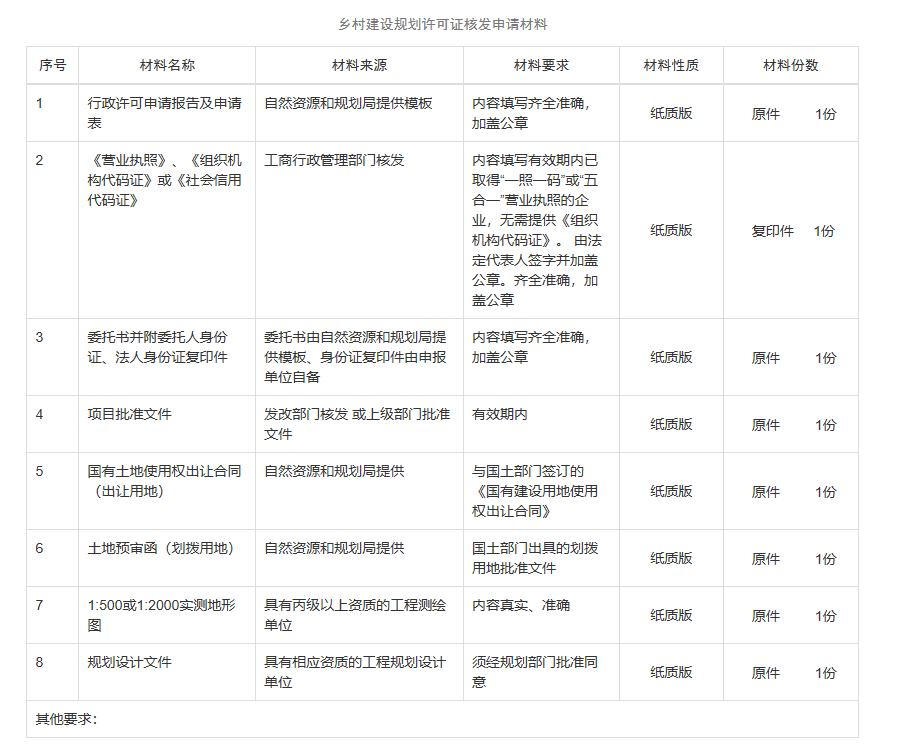
Task: Click the 内容真实、准确 requirement cell
Action: [x=521, y=605]
